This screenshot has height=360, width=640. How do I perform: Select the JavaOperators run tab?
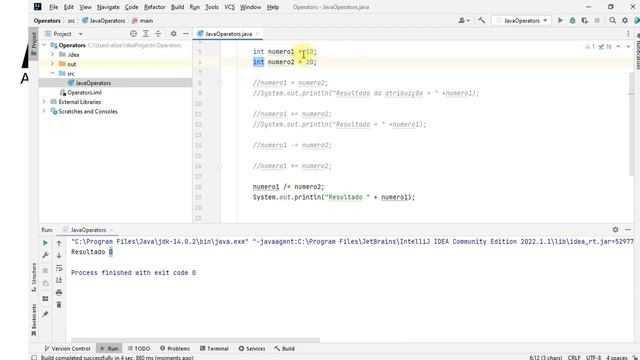click(88, 230)
